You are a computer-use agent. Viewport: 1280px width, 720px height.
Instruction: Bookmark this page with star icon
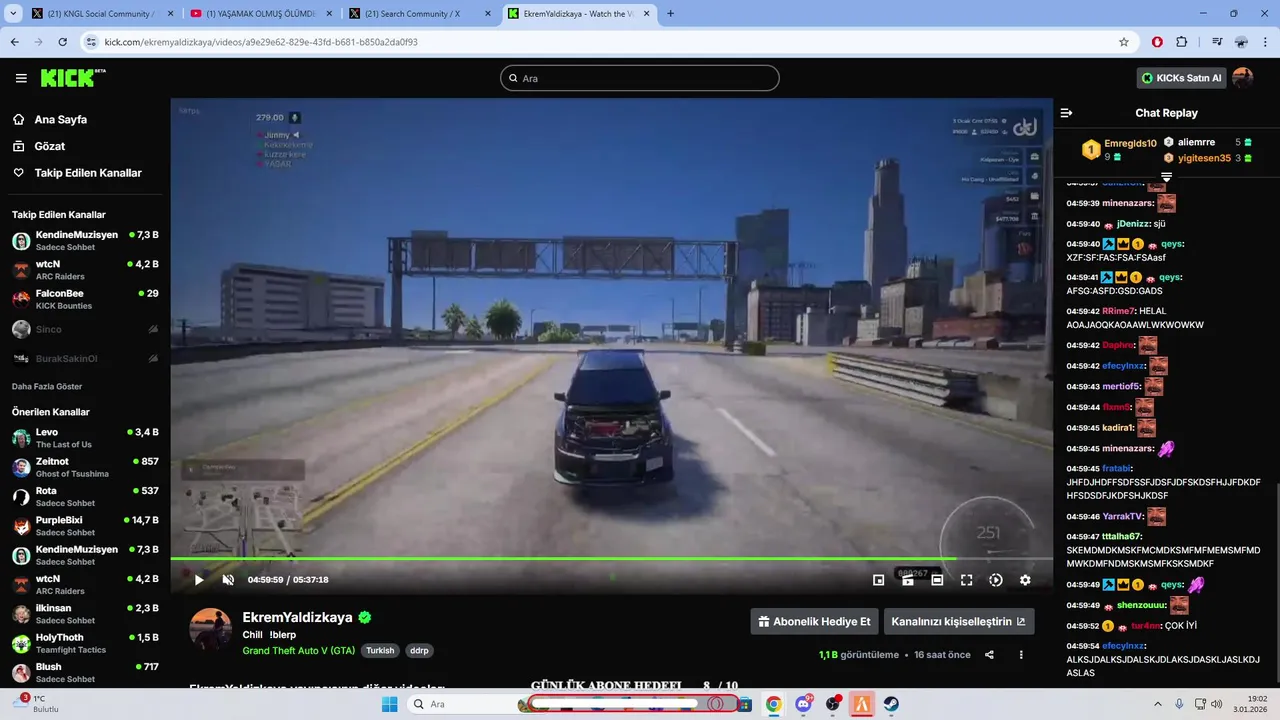point(1124,42)
